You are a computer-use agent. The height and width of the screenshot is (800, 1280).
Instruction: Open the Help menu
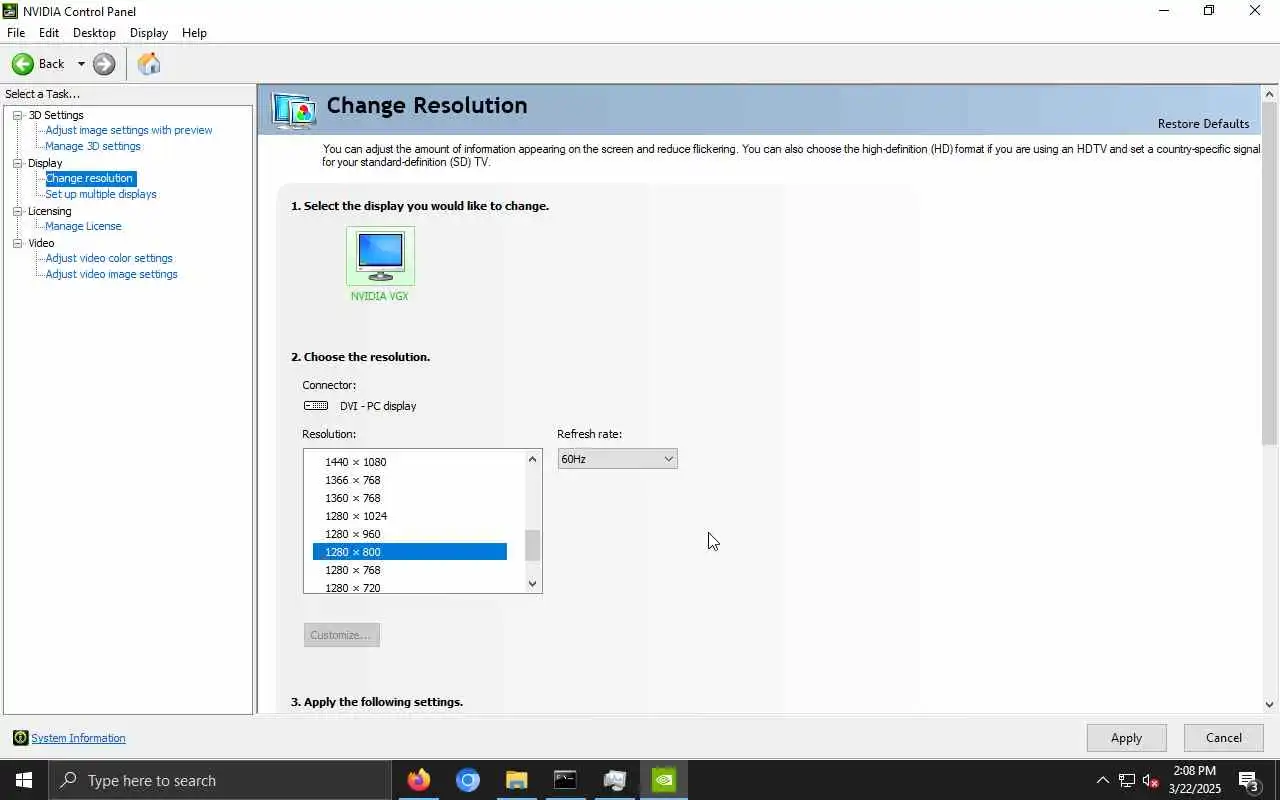(194, 33)
